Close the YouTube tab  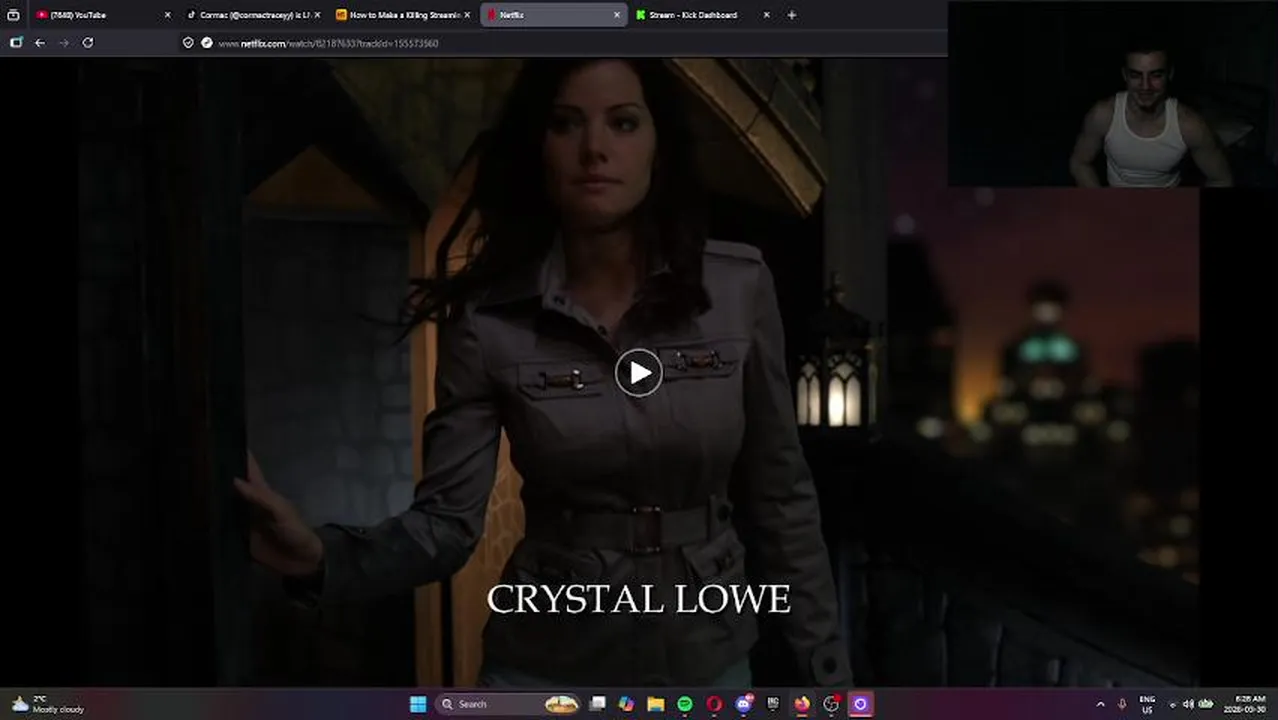click(167, 15)
